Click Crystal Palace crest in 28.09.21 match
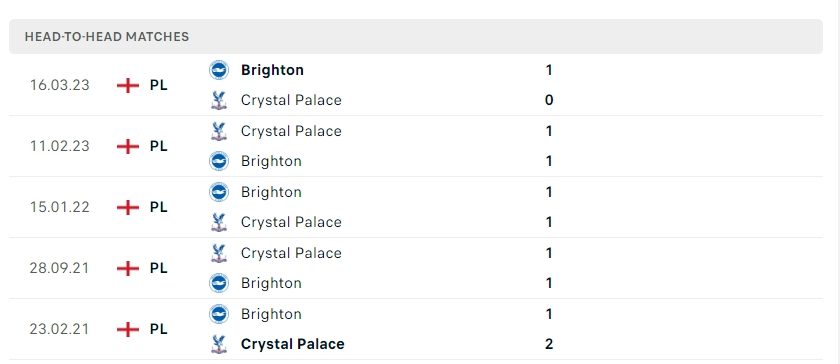 point(219,253)
